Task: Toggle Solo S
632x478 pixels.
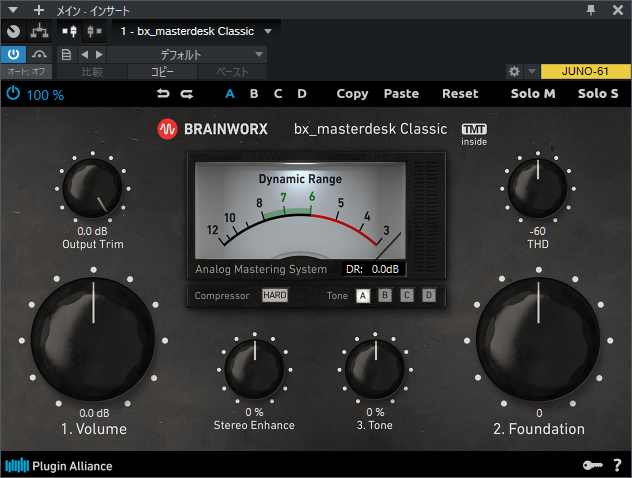Action: (598, 94)
